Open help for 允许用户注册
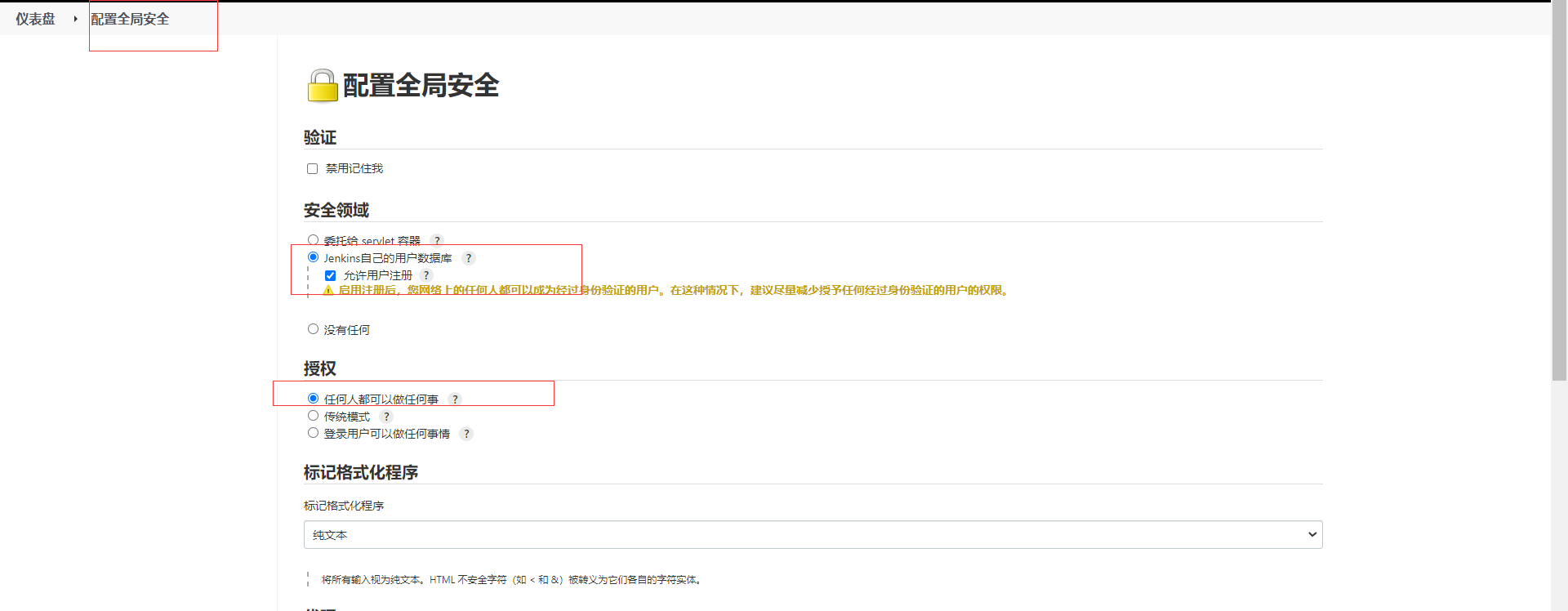Image resolution: width=1568 pixels, height=611 pixels. pos(426,275)
